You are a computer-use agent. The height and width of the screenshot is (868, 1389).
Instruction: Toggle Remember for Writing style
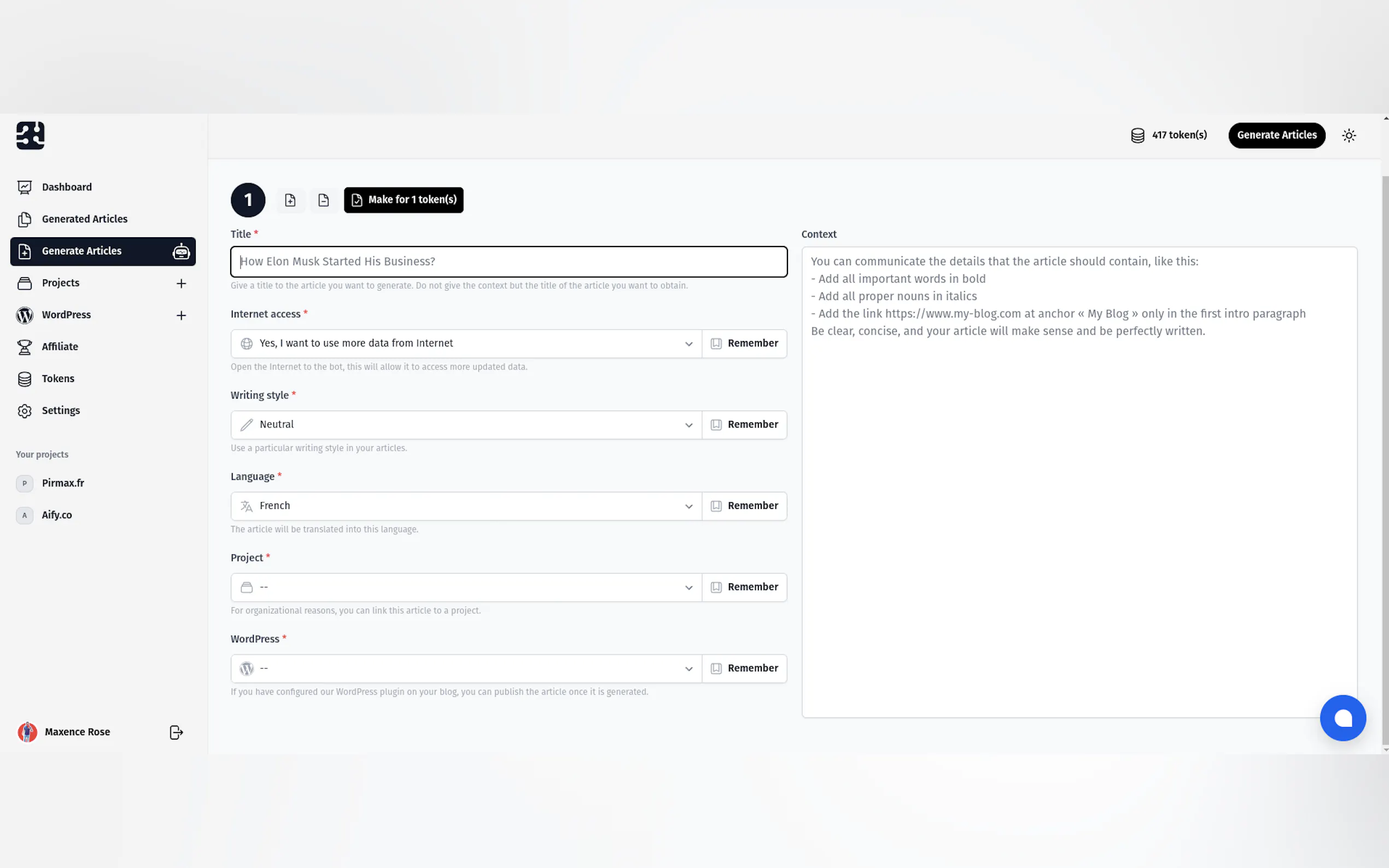coord(744,425)
